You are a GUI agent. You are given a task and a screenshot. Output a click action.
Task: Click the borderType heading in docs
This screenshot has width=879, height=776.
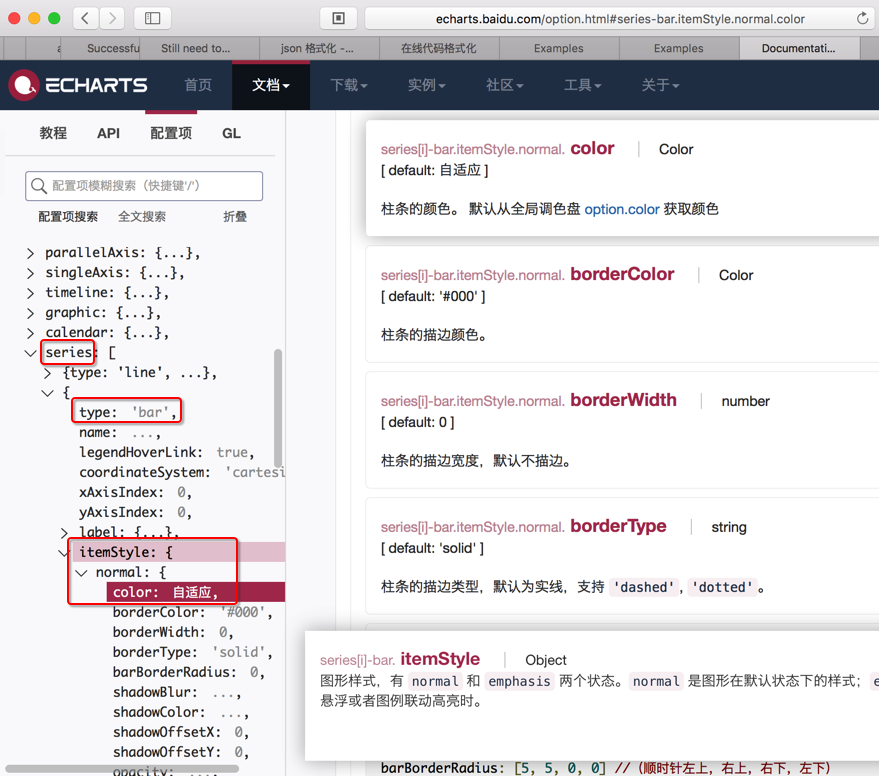click(x=618, y=526)
